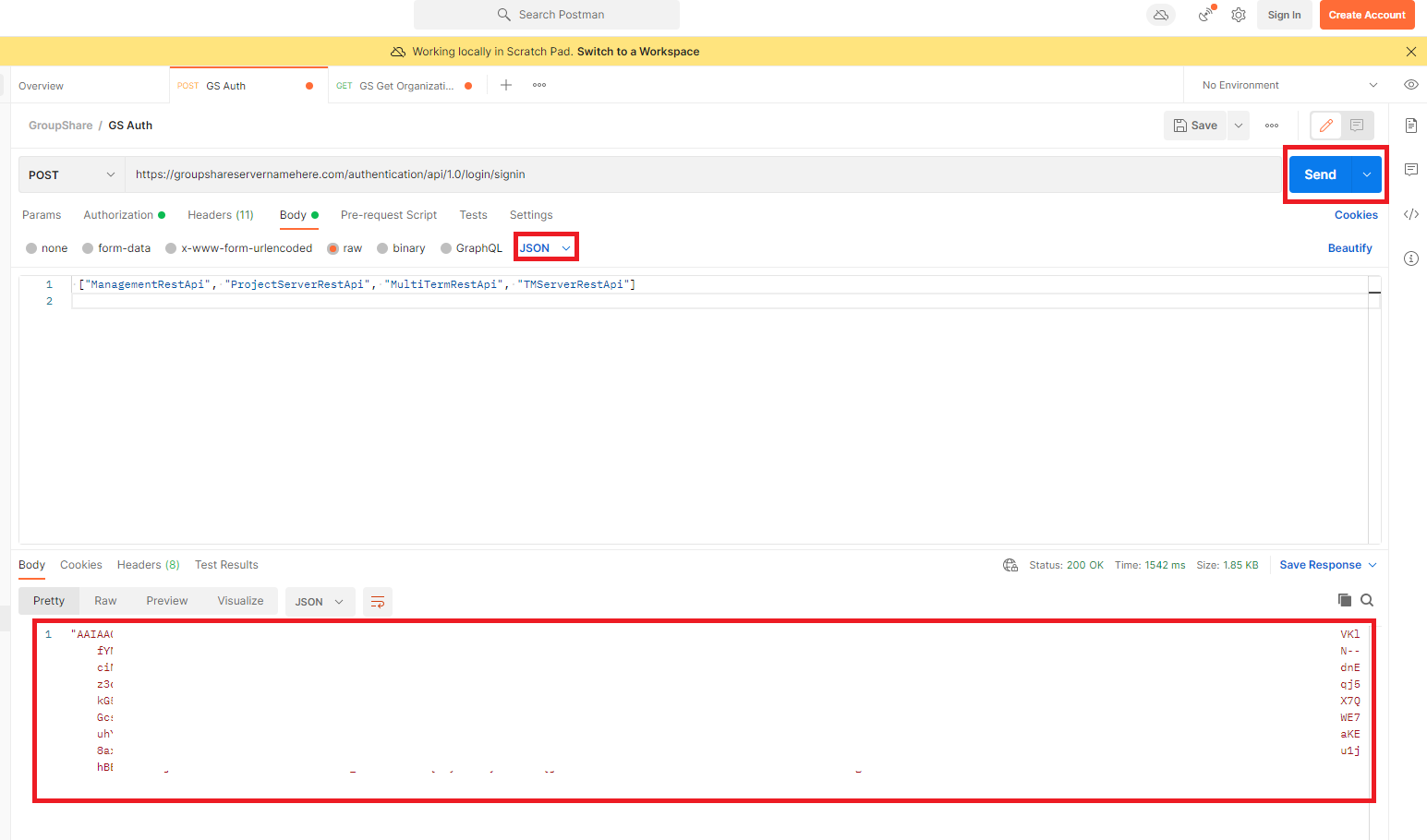
Task: Open the POST method dropdown
Action: pos(72,174)
